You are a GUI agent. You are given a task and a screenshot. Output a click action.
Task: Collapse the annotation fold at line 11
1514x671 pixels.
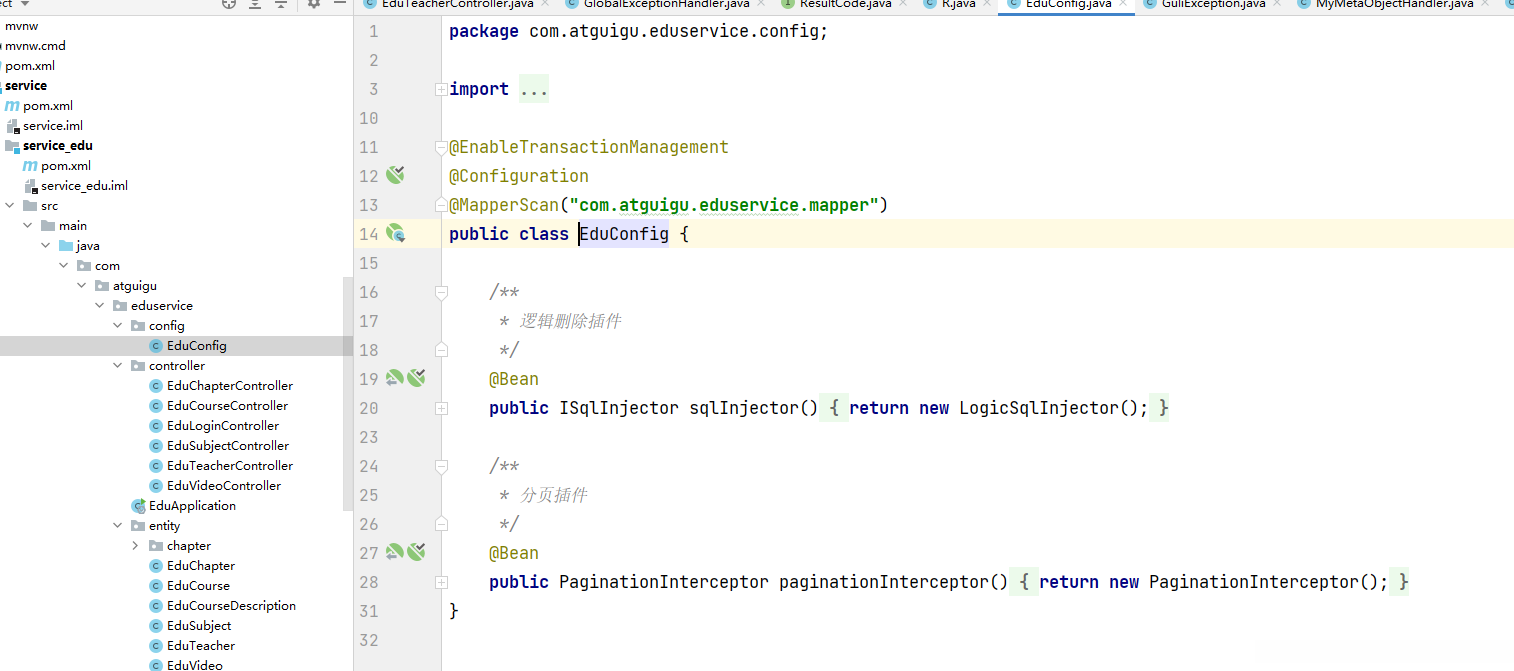tap(441, 148)
